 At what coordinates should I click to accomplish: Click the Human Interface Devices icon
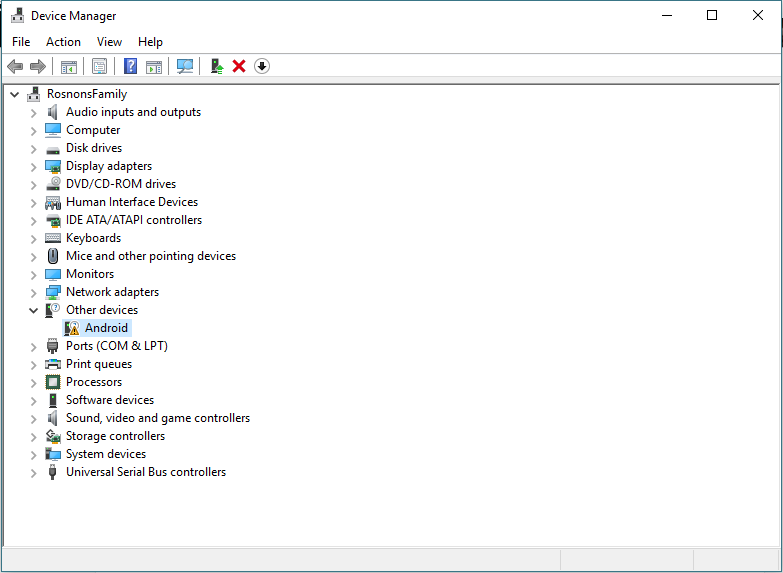point(53,202)
